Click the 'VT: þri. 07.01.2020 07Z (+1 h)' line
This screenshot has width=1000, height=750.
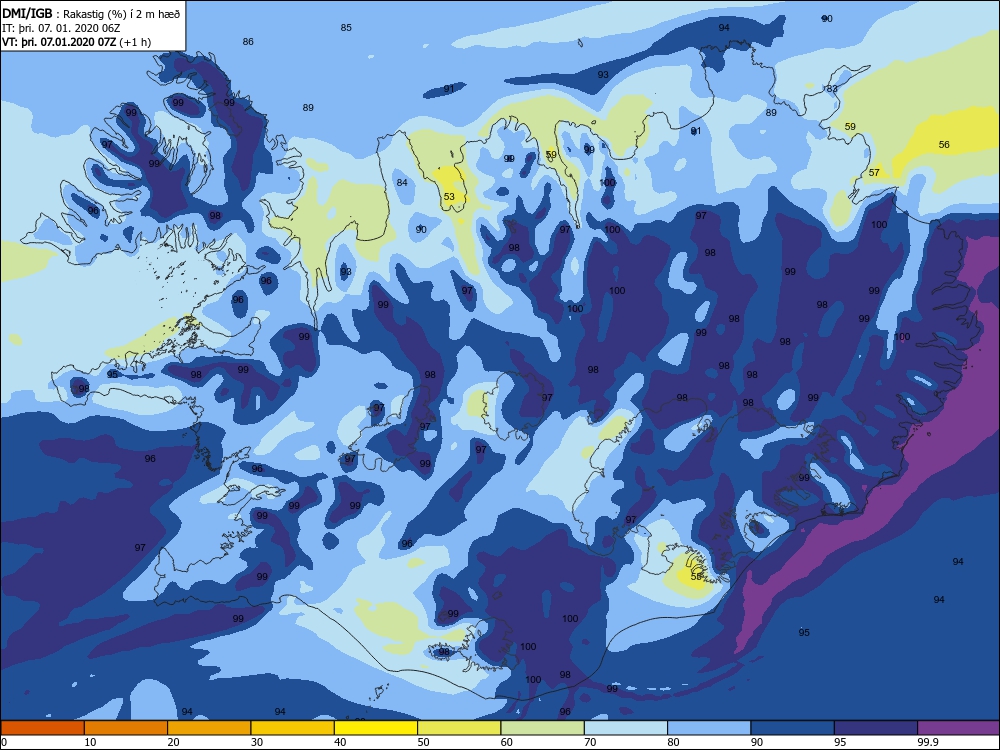[x=77, y=42]
